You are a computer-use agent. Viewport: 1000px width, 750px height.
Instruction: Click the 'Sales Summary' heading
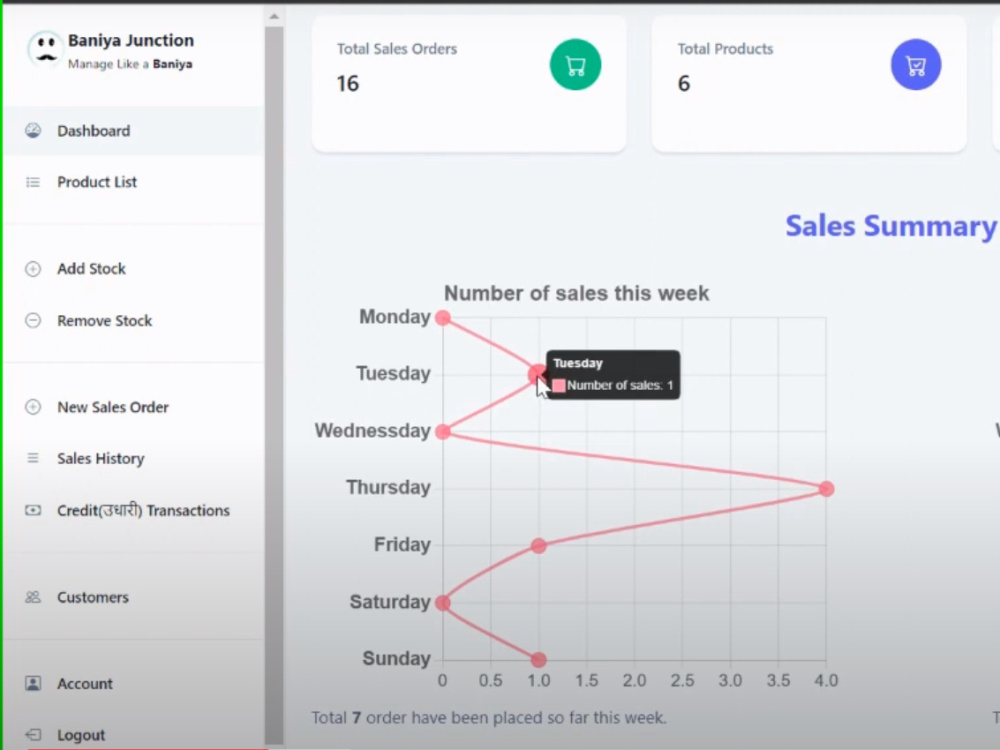coord(890,226)
